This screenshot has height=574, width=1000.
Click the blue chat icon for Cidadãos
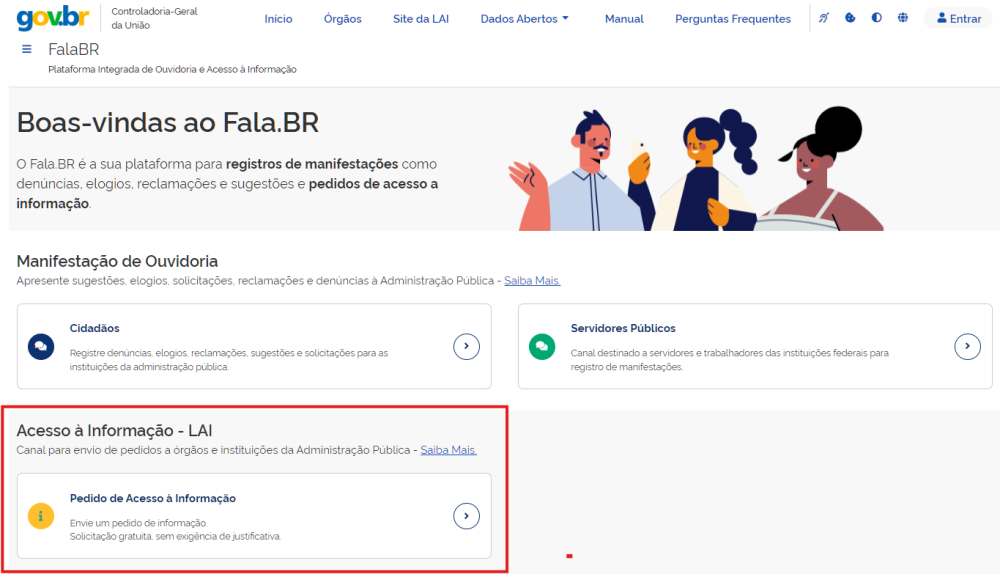click(41, 346)
